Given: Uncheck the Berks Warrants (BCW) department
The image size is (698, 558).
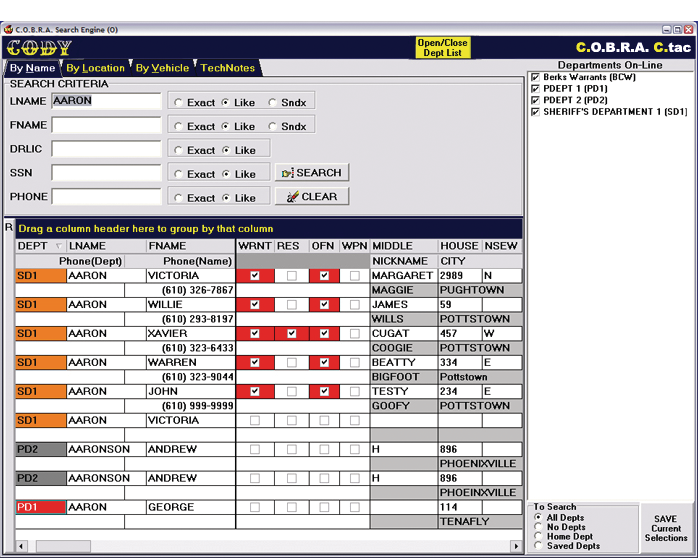Looking at the screenshot, I should [536, 77].
